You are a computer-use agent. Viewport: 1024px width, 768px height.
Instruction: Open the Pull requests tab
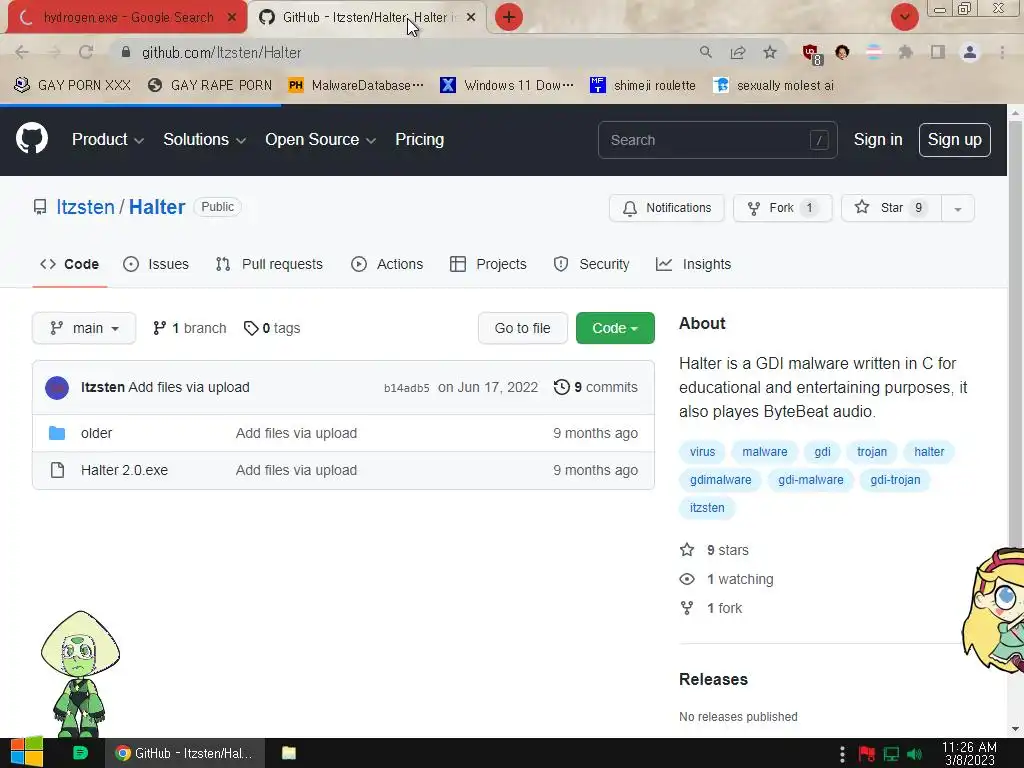click(x=269, y=264)
